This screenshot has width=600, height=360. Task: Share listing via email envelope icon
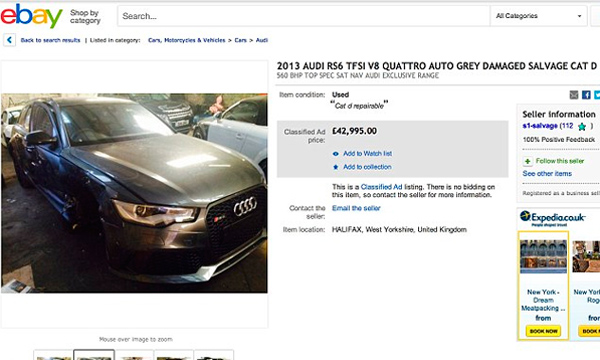(x=574, y=94)
